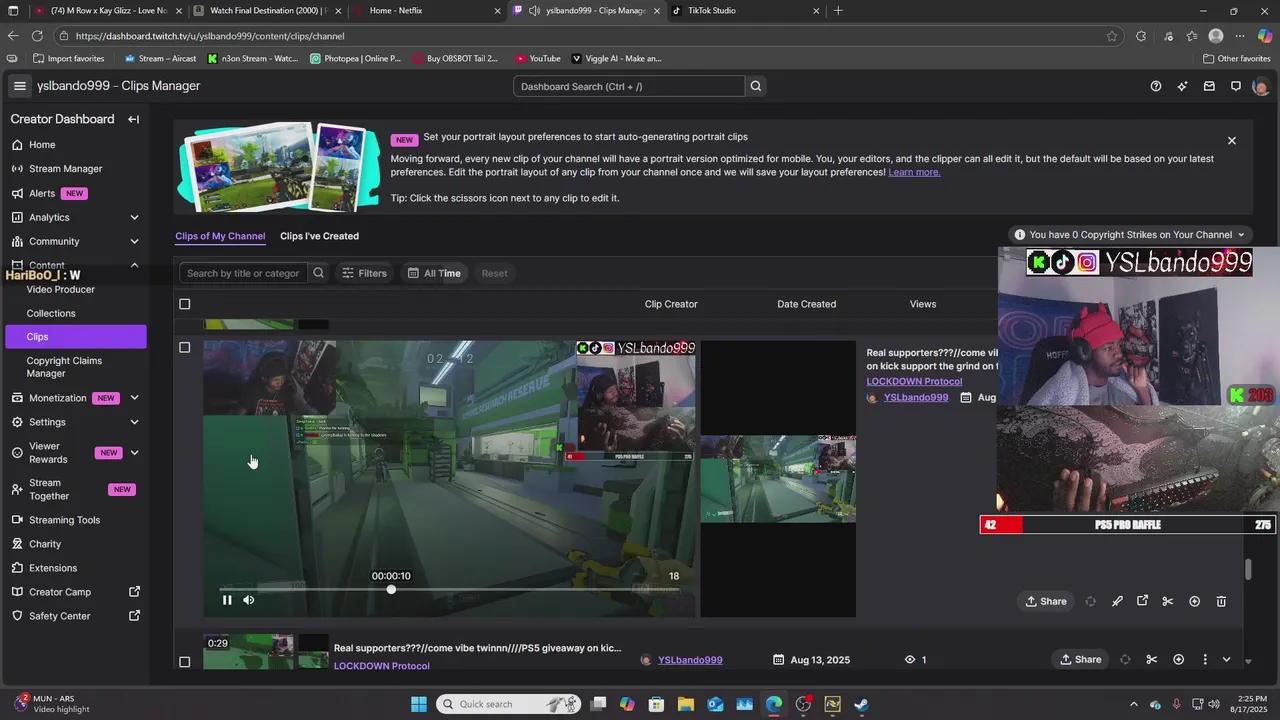Viewport: 1280px width, 720px height.
Task: Expand the Monetization sidebar section
Action: [x=134, y=398]
